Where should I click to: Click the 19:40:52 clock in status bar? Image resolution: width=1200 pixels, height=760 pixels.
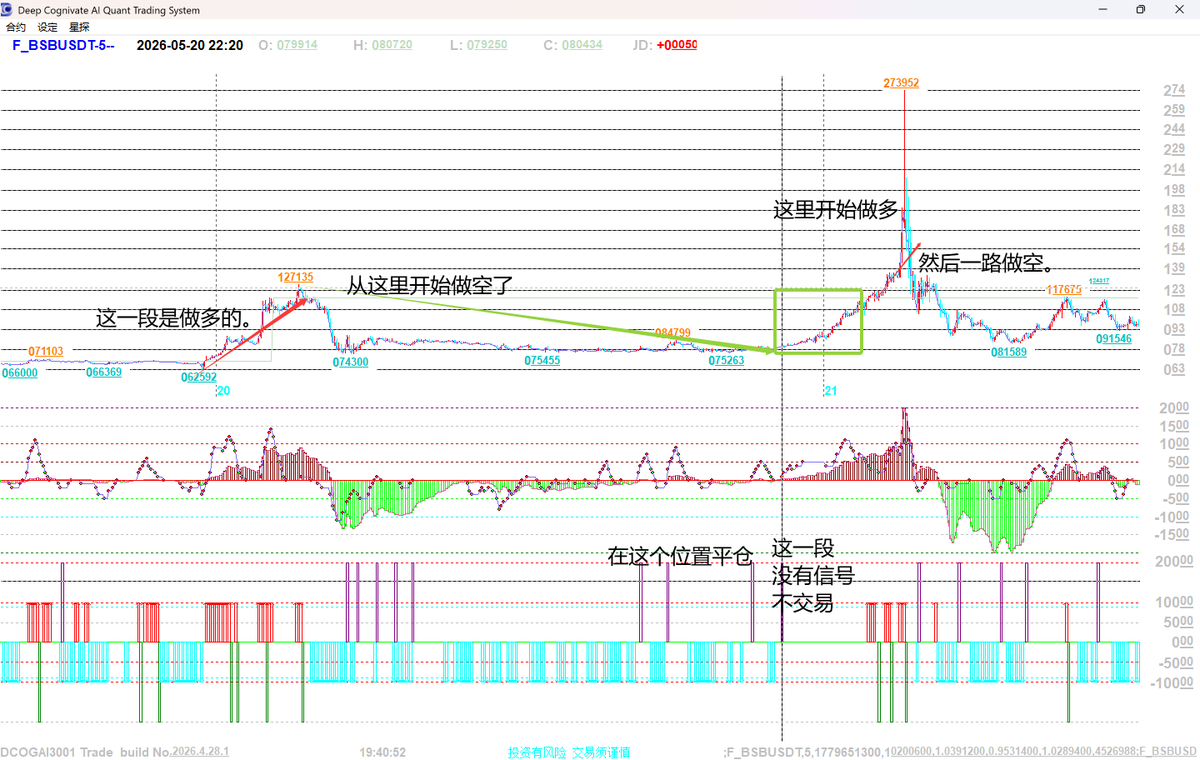click(382, 751)
